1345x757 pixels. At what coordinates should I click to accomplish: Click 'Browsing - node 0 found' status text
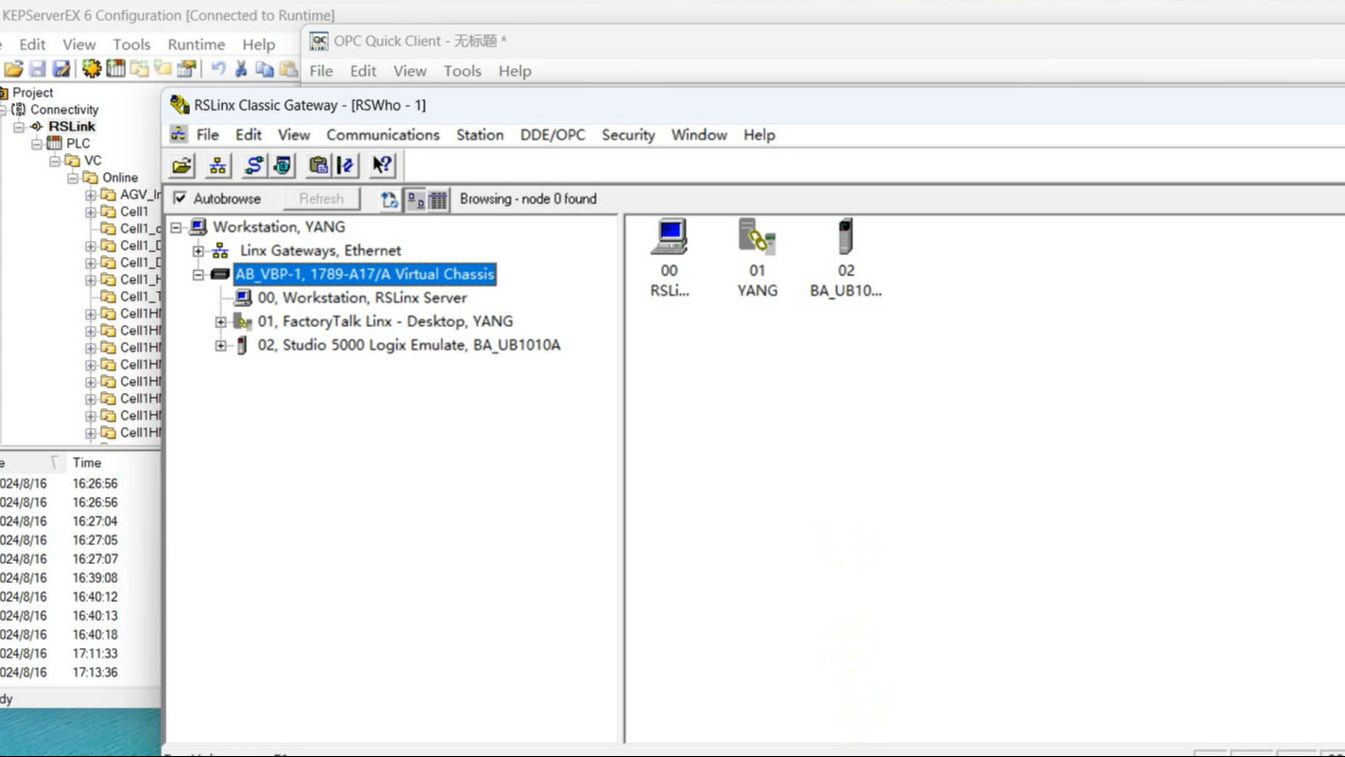click(x=528, y=199)
